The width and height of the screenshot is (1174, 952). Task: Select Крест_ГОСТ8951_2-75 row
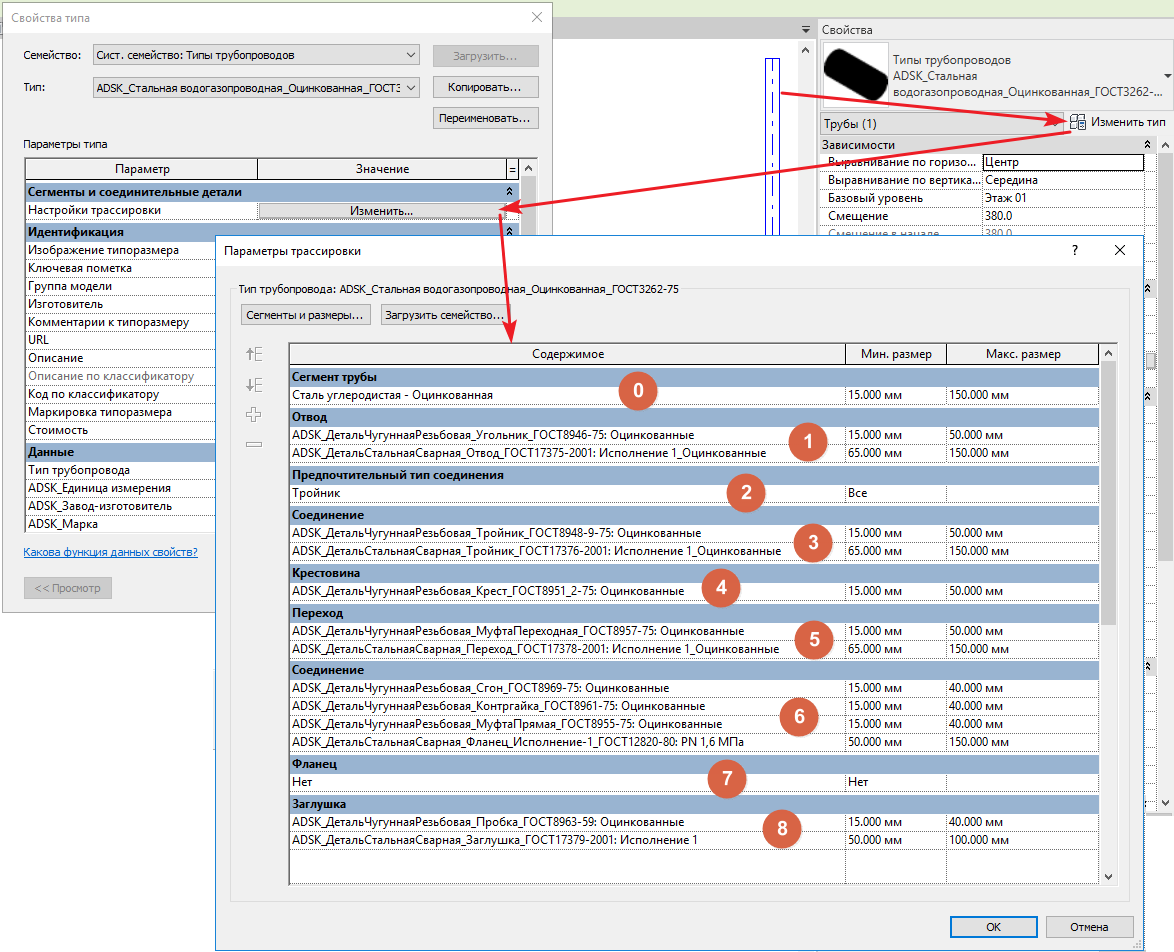point(694,591)
